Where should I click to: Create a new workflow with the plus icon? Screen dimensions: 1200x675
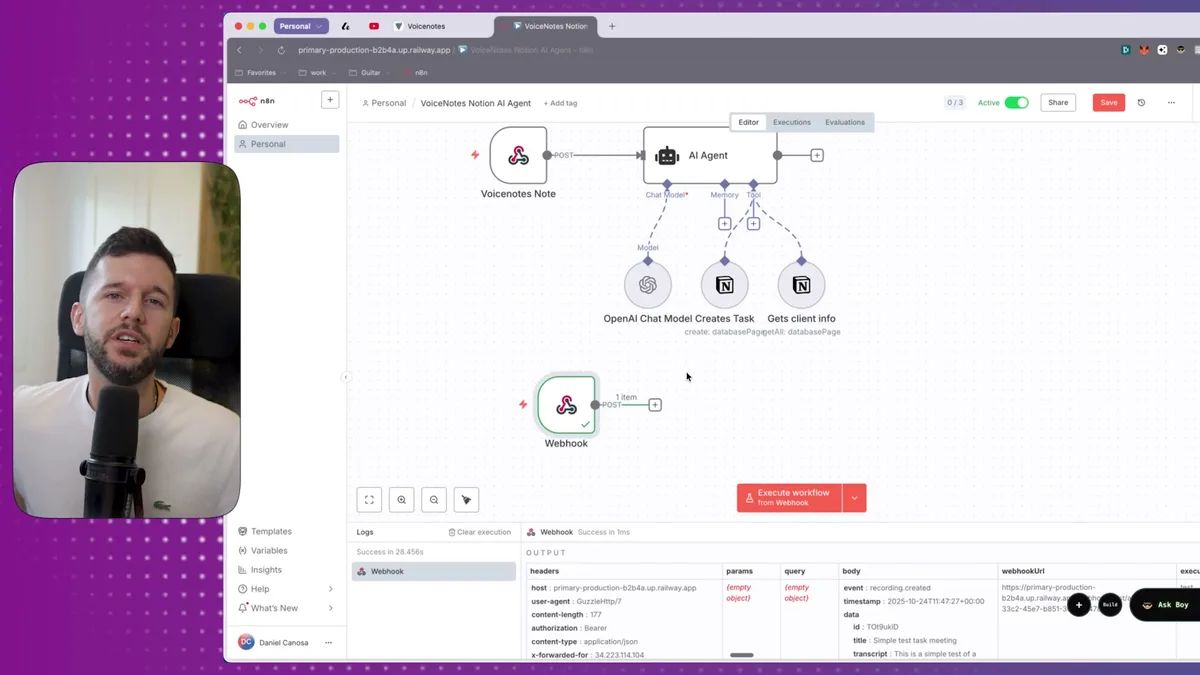pos(330,99)
